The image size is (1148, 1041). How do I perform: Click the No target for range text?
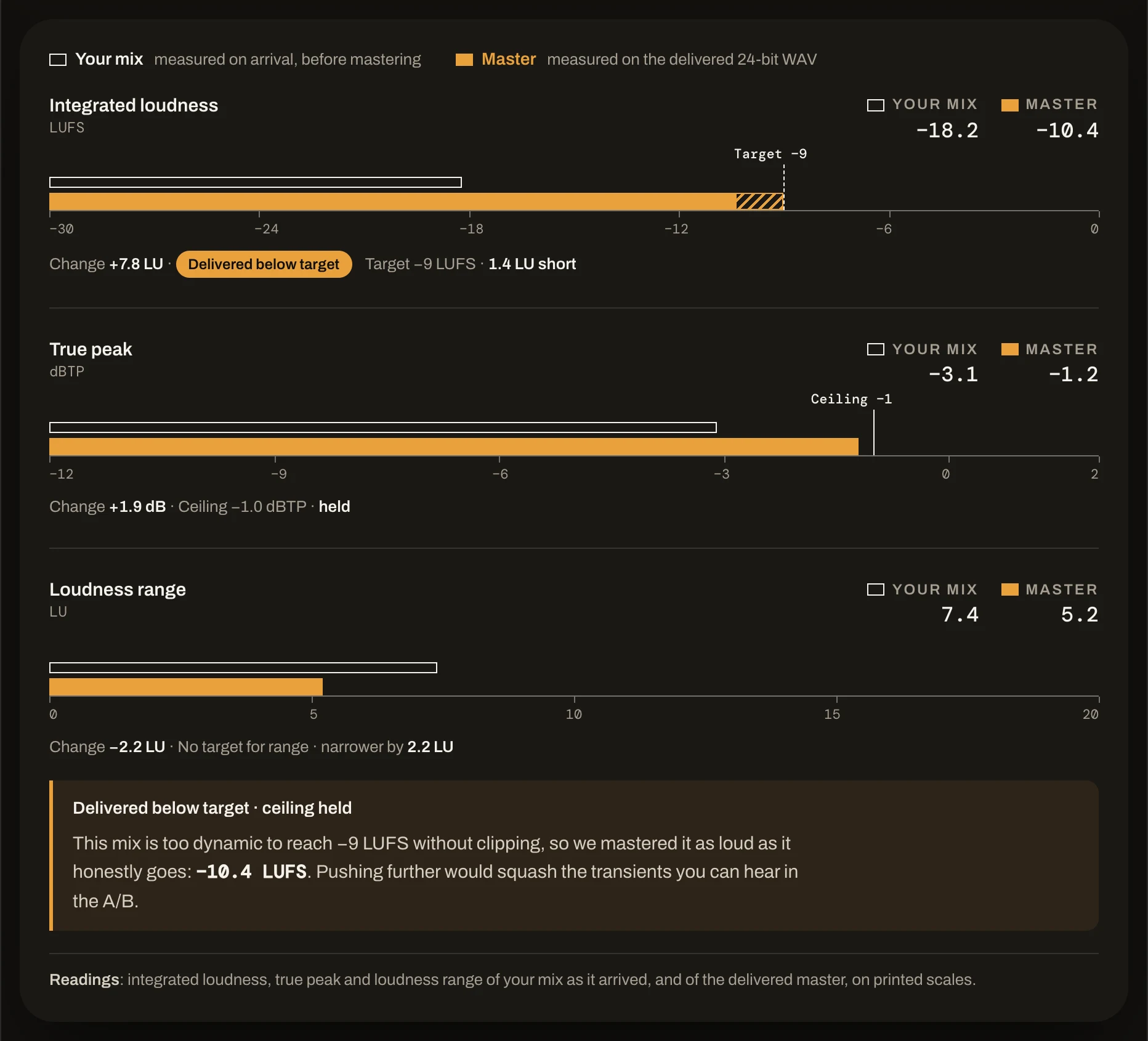tap(243, 747)
